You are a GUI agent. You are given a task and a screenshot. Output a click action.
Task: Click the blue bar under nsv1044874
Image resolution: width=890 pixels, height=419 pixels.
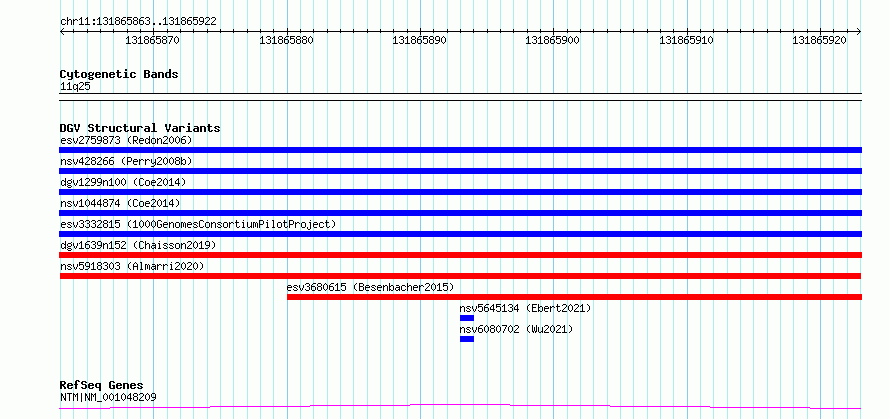(x=460, y=213)
